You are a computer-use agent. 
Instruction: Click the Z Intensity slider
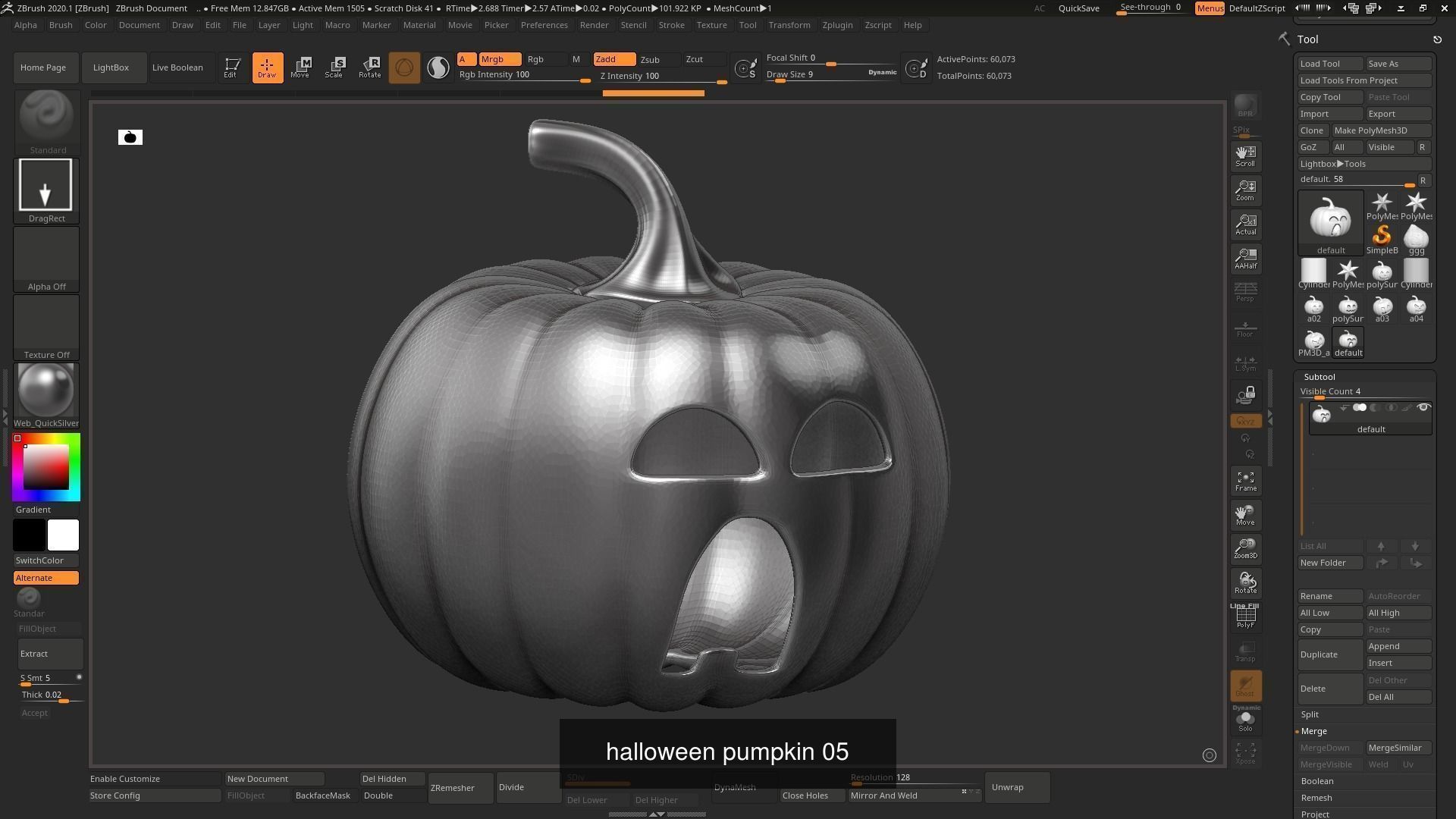663,76
